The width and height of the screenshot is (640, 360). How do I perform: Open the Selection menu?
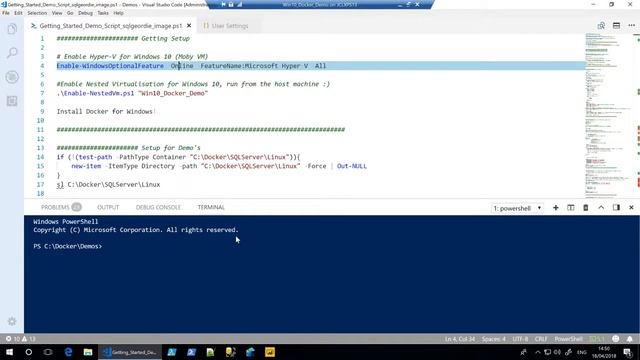(x=37, y=13)
